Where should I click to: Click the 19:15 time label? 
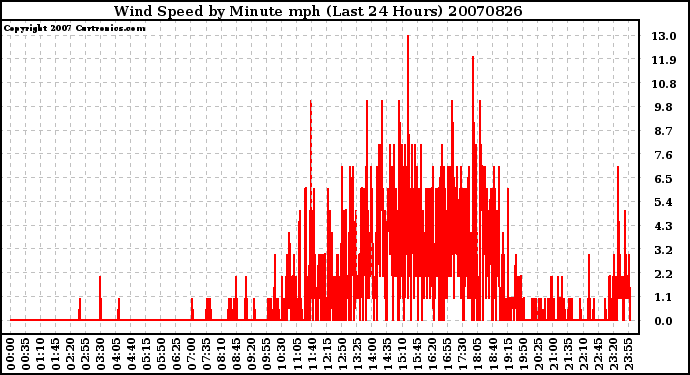click(508, 355)
